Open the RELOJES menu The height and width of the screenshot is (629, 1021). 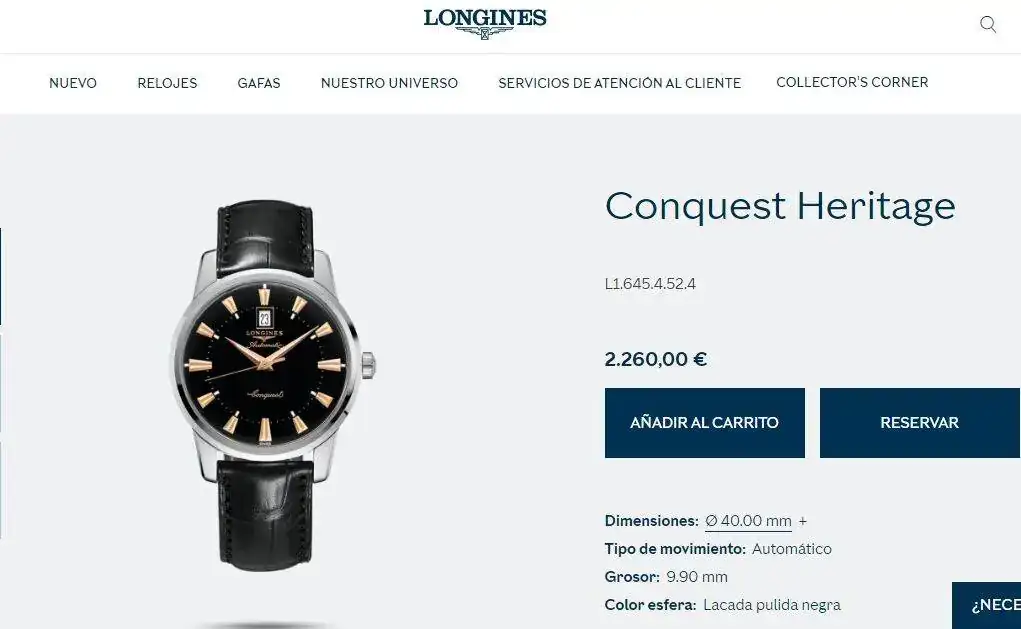click(x=167, y=83)
